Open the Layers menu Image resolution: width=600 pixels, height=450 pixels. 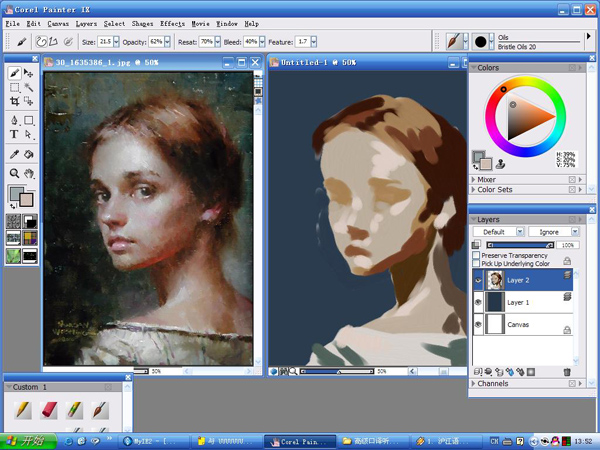[x=86, y=24]
